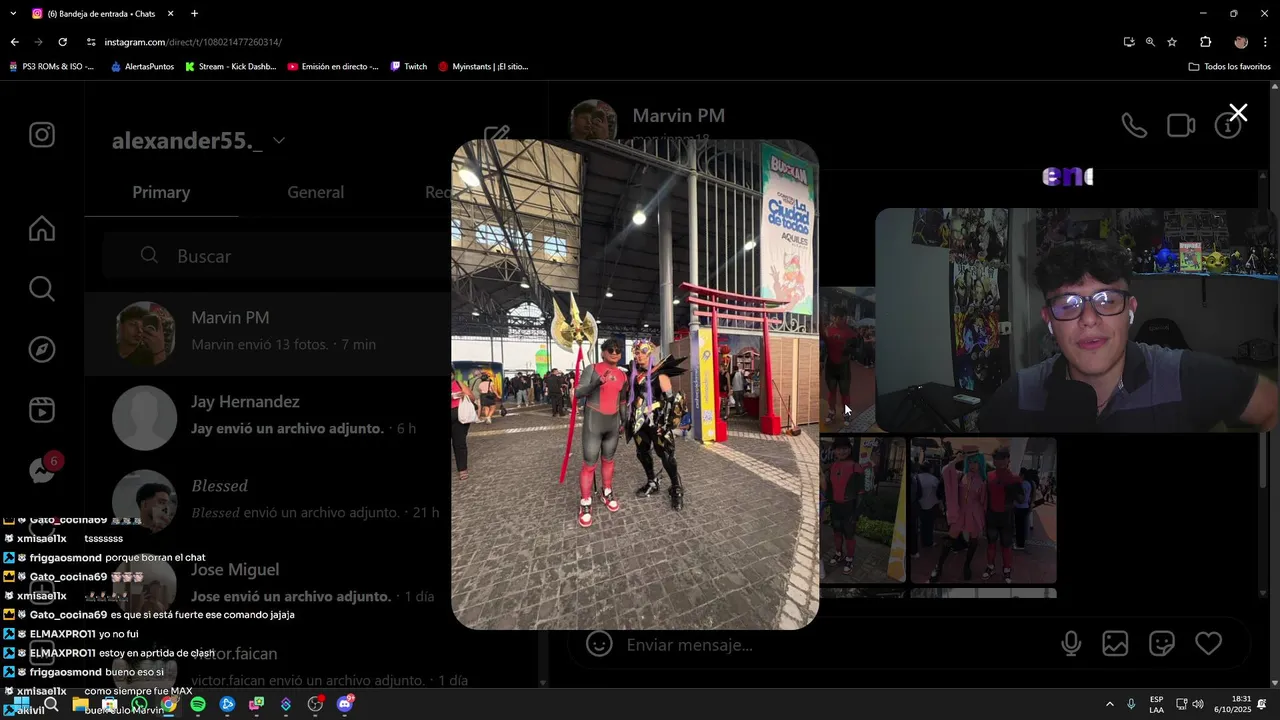Expand the alexander55._ account switcher
The height and width of the screenshot is (720, 1280).
click(278, 141)
